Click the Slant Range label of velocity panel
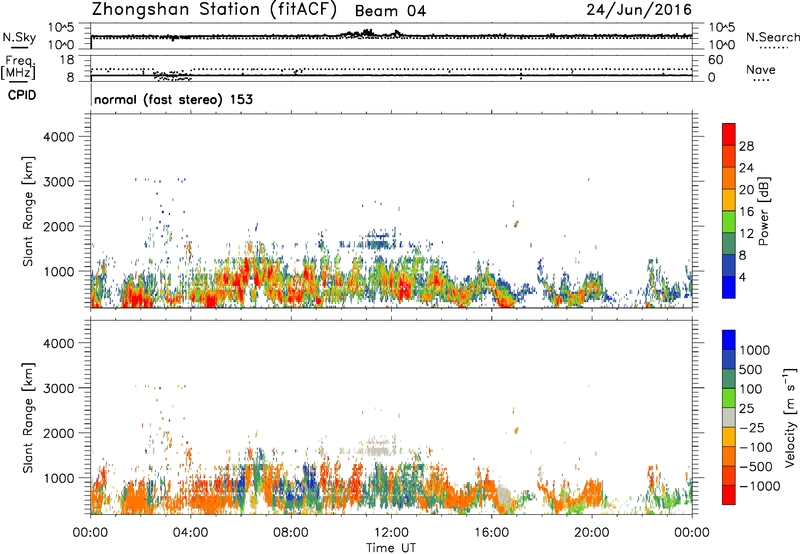The height and width of the screenshot is (554, 800). [x=28, y=418]
